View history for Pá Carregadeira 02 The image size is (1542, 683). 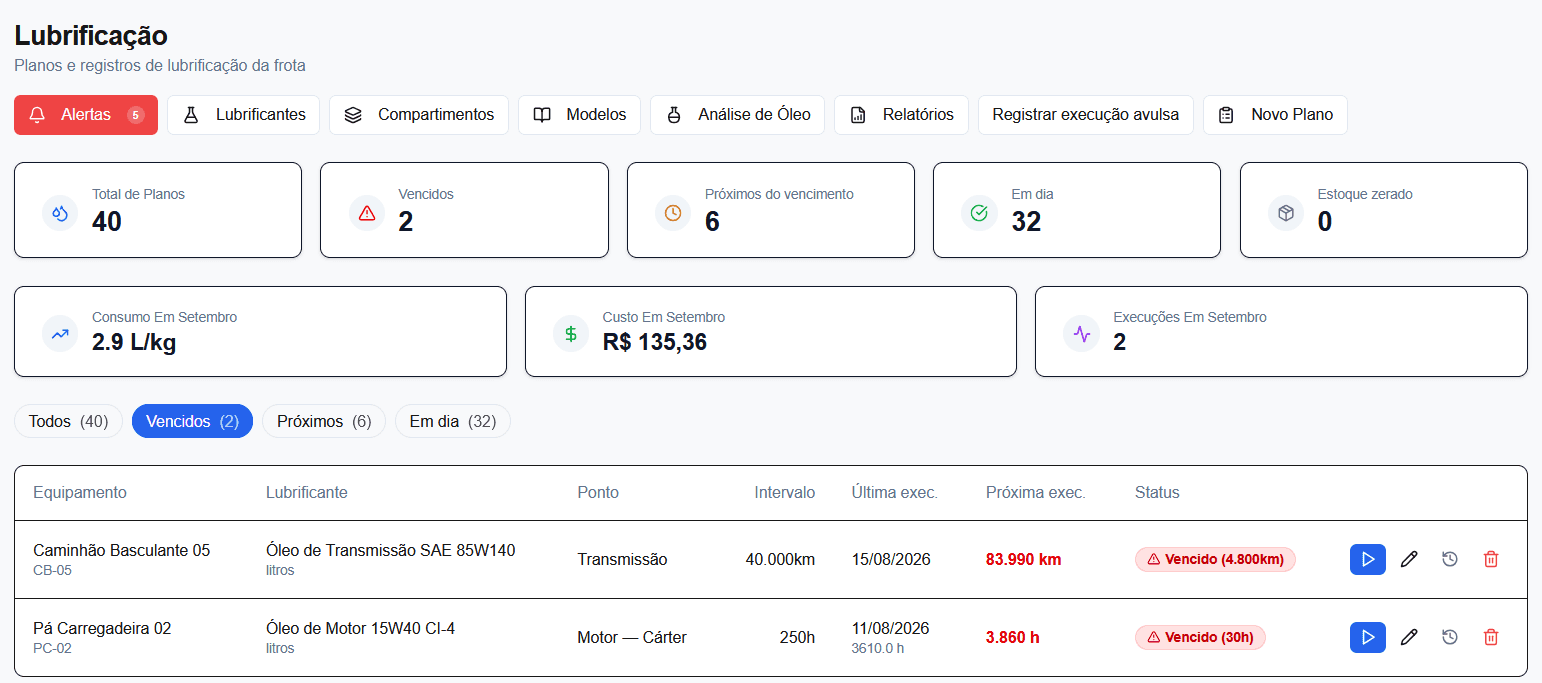pyautogui.click(x=1450, y=637)
